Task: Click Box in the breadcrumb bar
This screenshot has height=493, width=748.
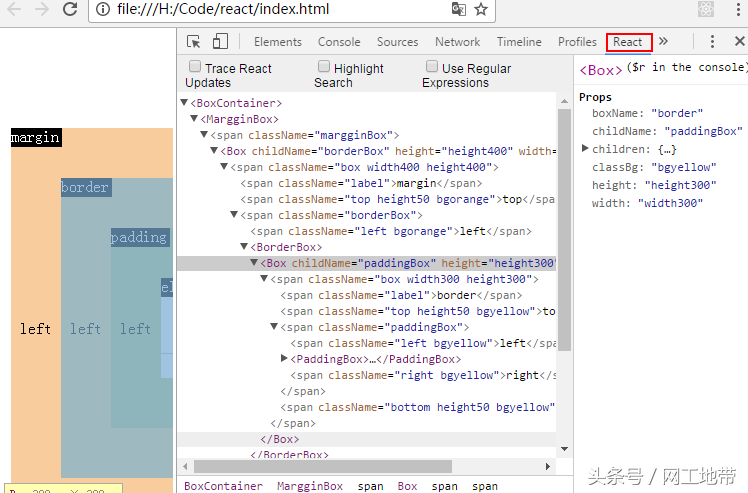Action: point(407,486)
